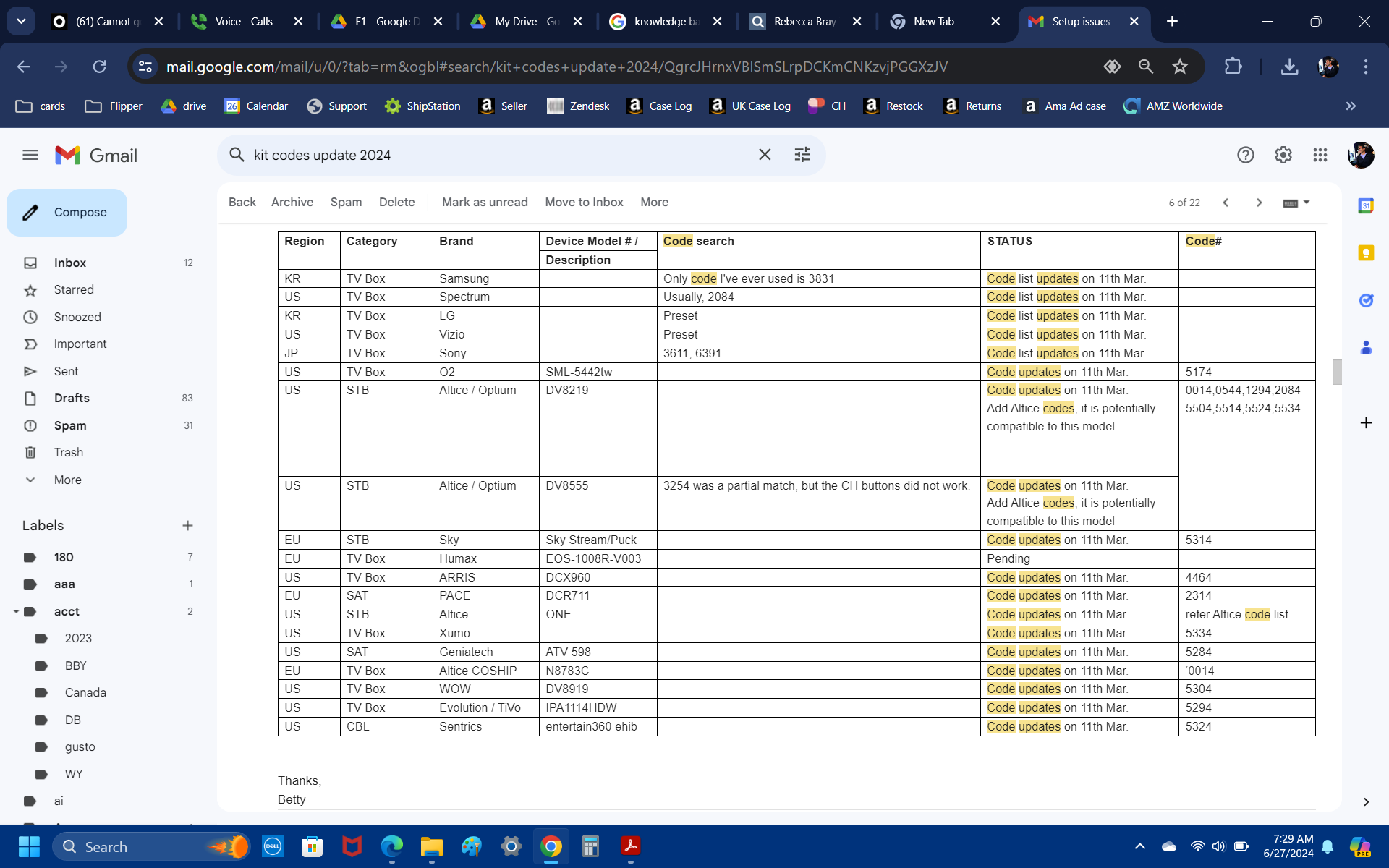1389x868 pixels.
Task: Open Google Tasks side panel icon
Action: click(x=1366, y=300)
